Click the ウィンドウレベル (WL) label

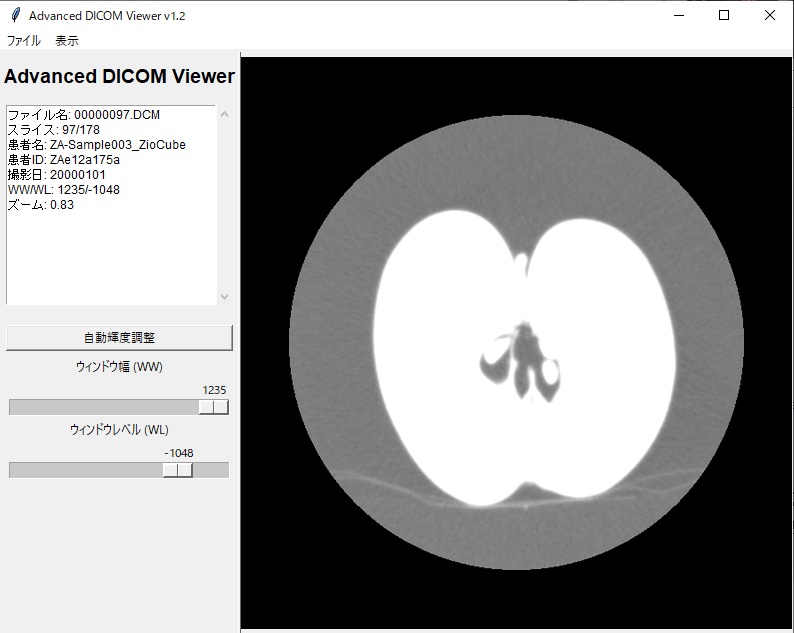120,429
